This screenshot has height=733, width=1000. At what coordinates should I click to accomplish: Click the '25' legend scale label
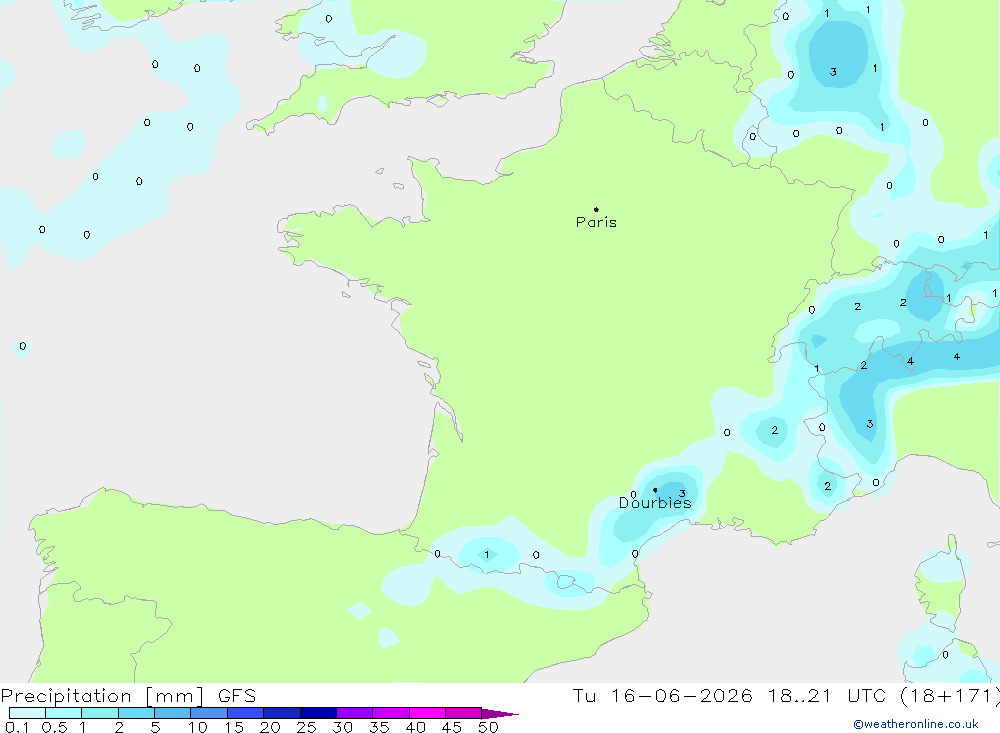[306, 727]
